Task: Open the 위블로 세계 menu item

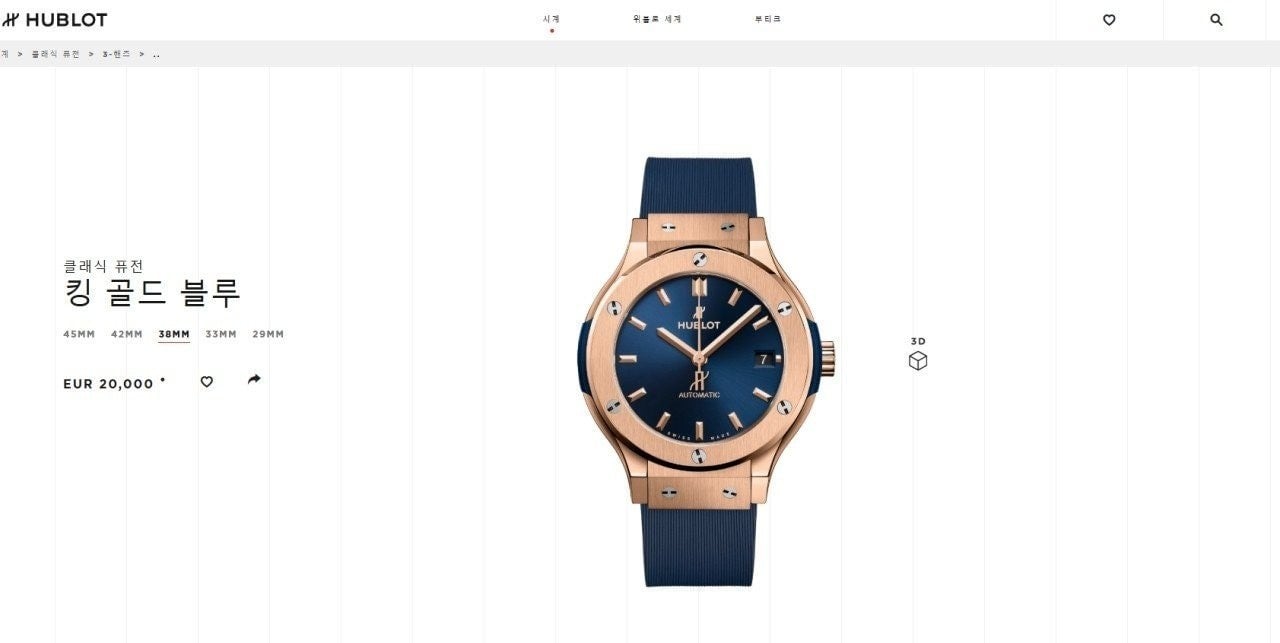Action: pos(657,19)
